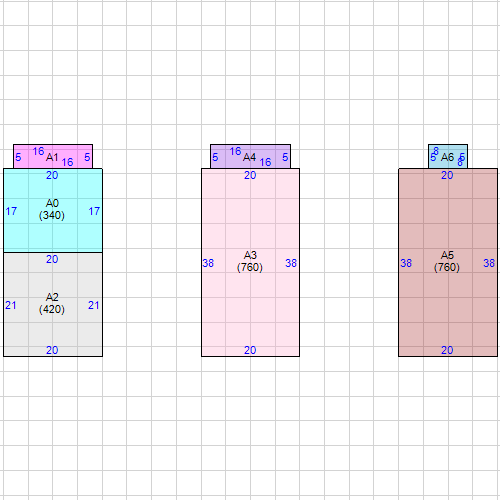Click the bottom '20' width label of A3

(250, 350)
